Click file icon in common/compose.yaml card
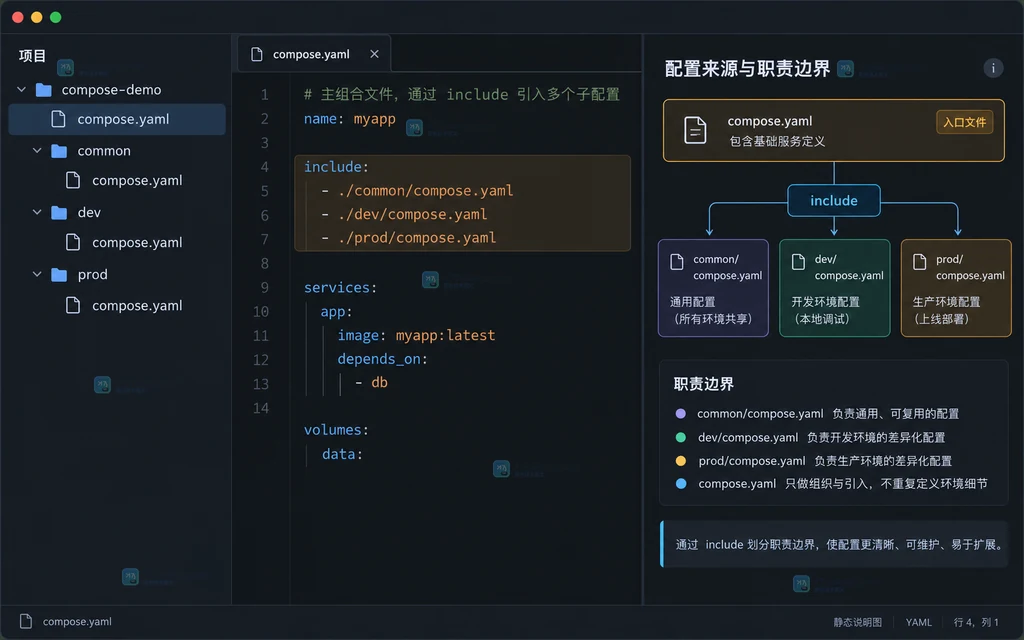 677,262
